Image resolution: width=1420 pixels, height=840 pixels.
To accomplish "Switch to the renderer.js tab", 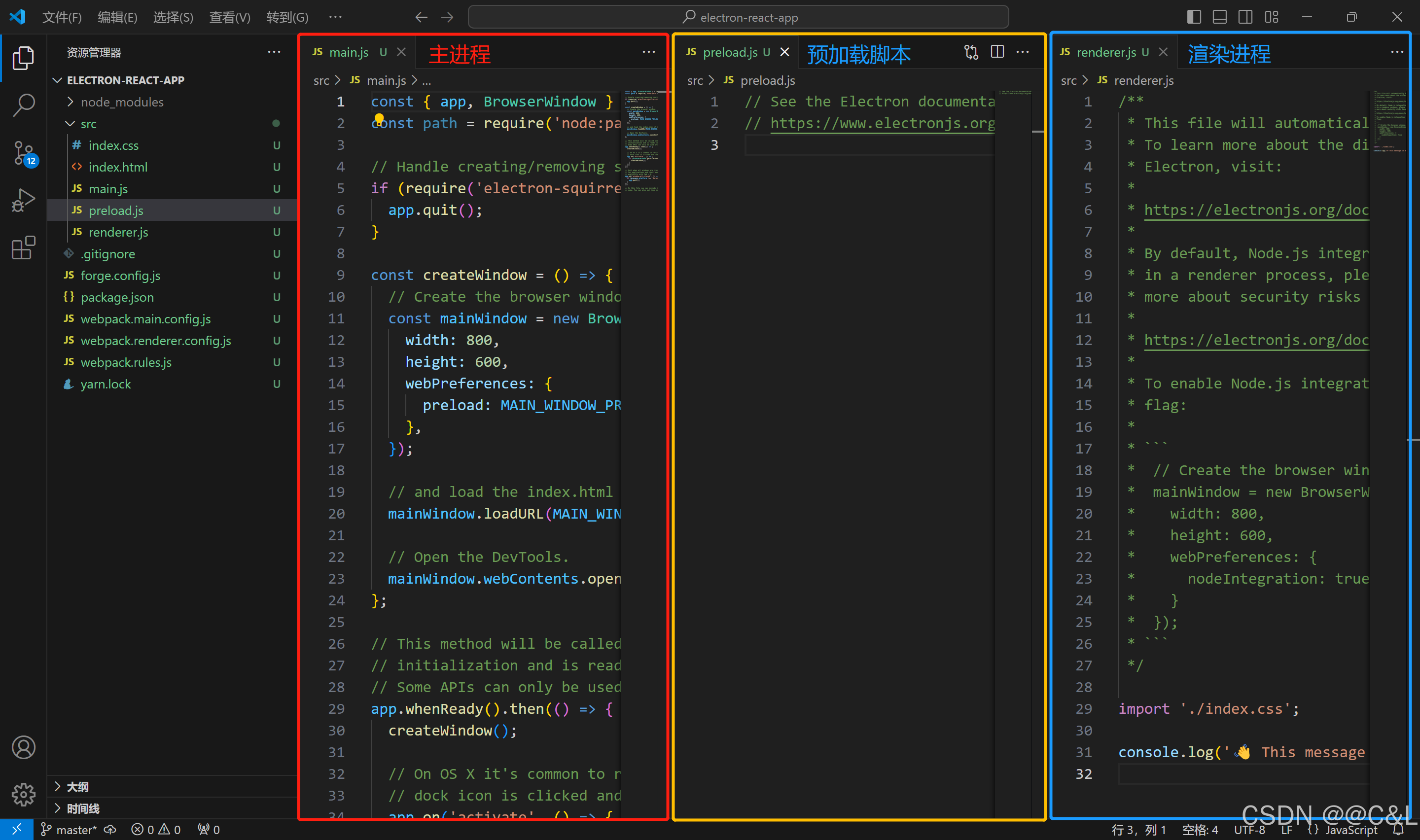I will pos(1105,52).
